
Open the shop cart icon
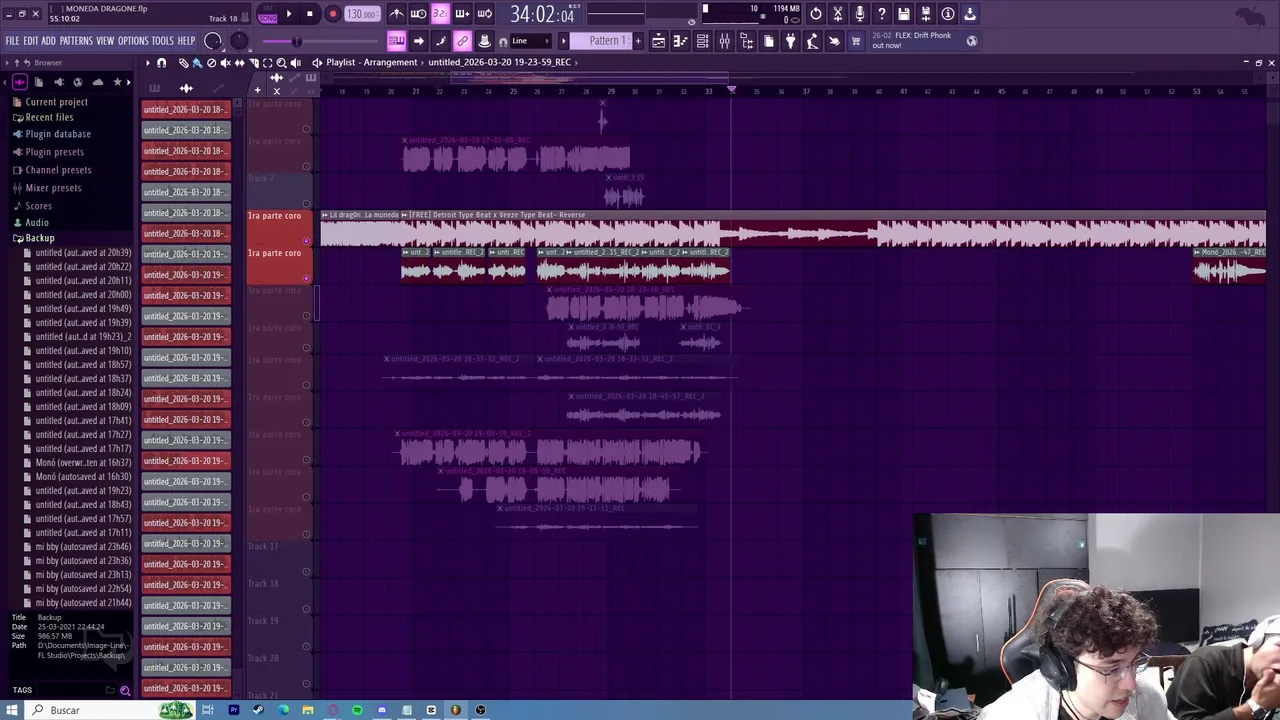856,41
